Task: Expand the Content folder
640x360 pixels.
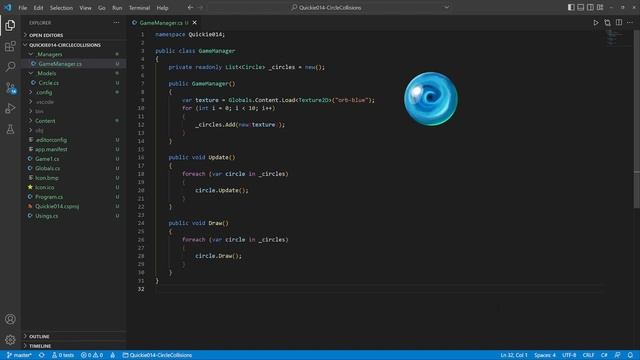Action: (x=73, y=121)
